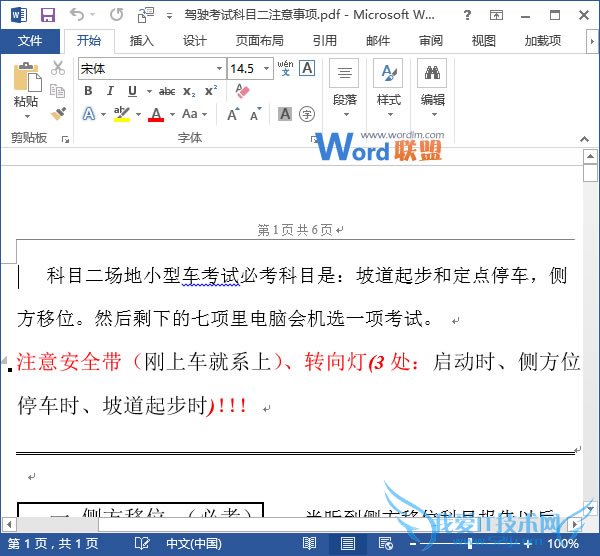Redo the last action
The width and height of the screenshot is (600, 556).
tap(116, 15)
